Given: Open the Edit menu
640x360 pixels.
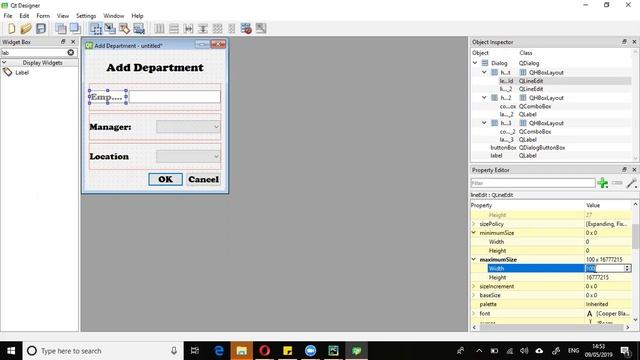Looking at the screenshot, I should click(24, 16).
